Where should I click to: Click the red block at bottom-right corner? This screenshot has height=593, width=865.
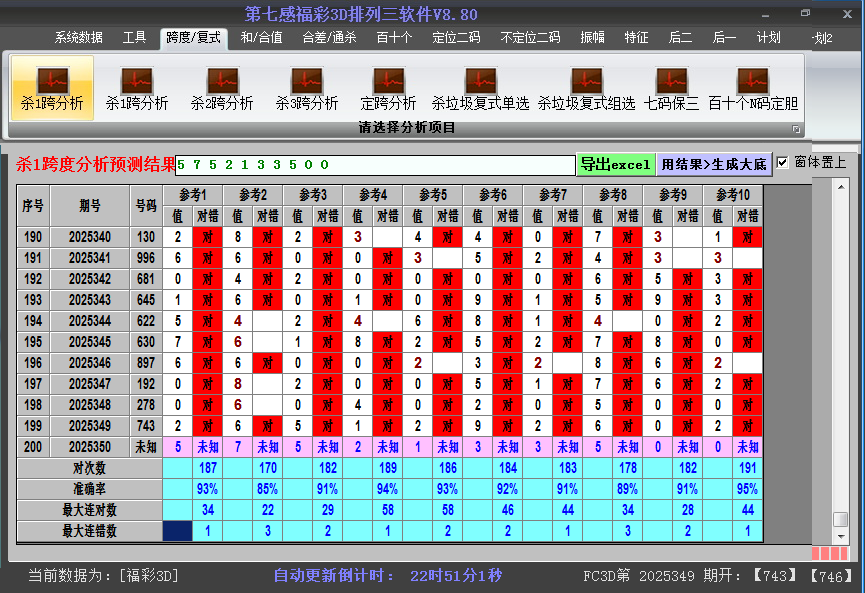829,553
